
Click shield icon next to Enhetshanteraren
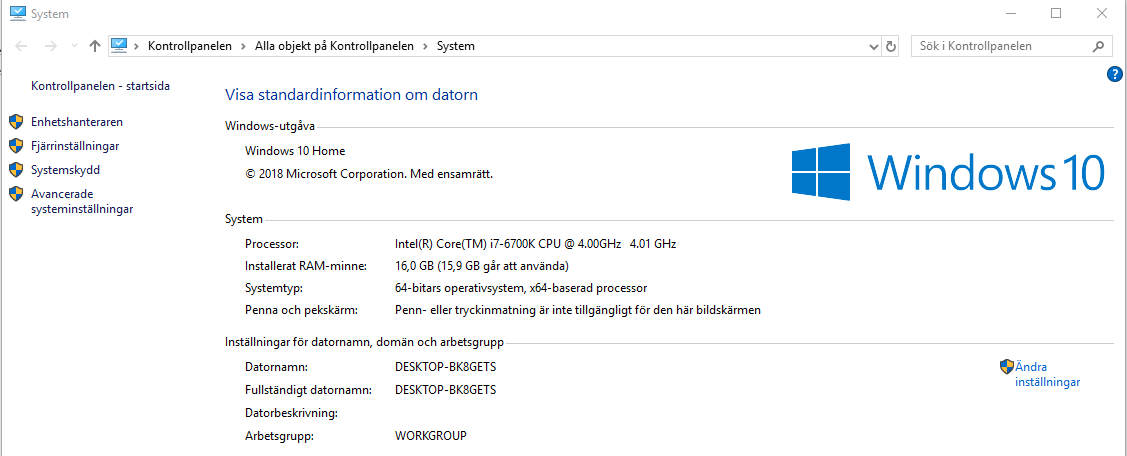coord(16,122)
